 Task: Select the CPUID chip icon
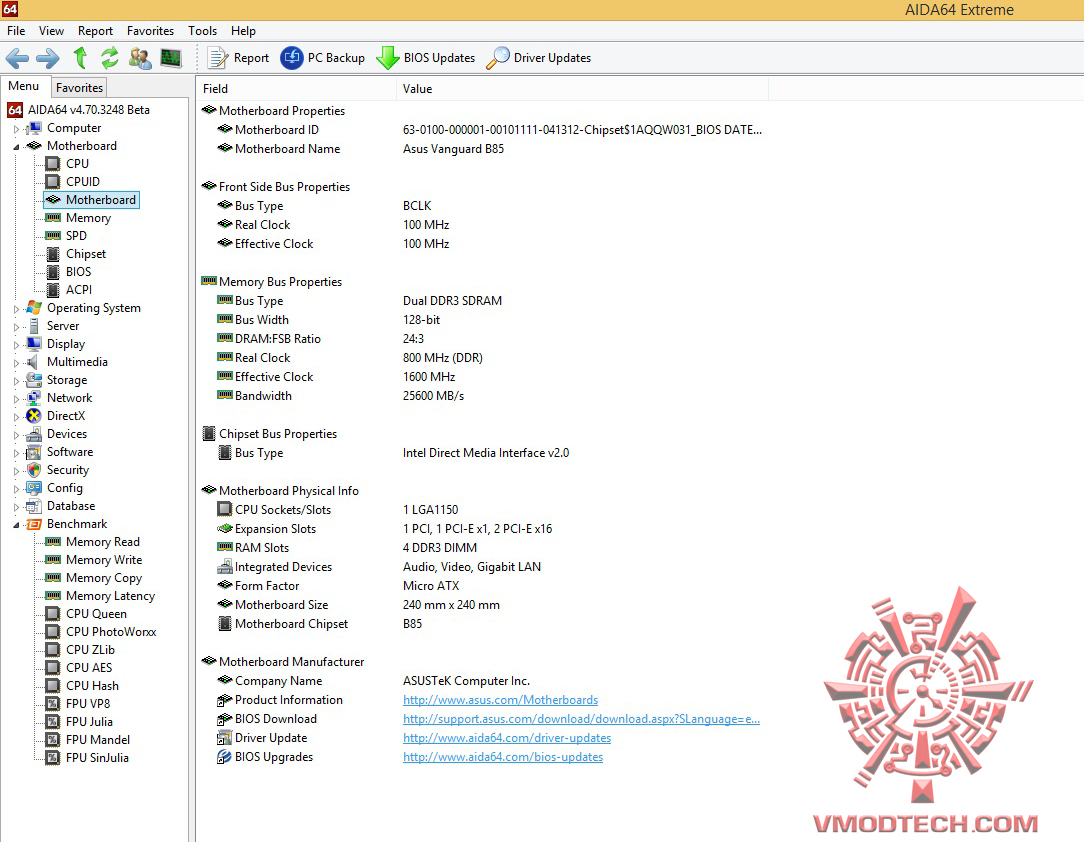53,182
